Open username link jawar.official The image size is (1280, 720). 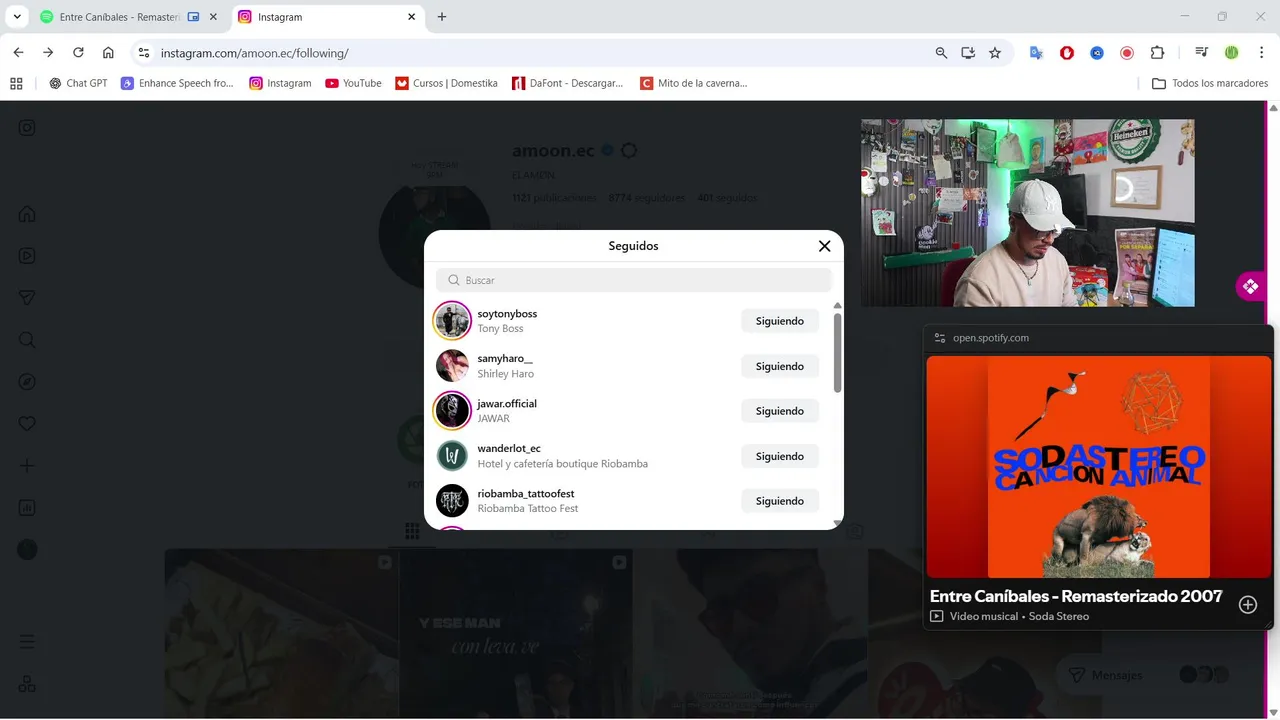(507, 404)
